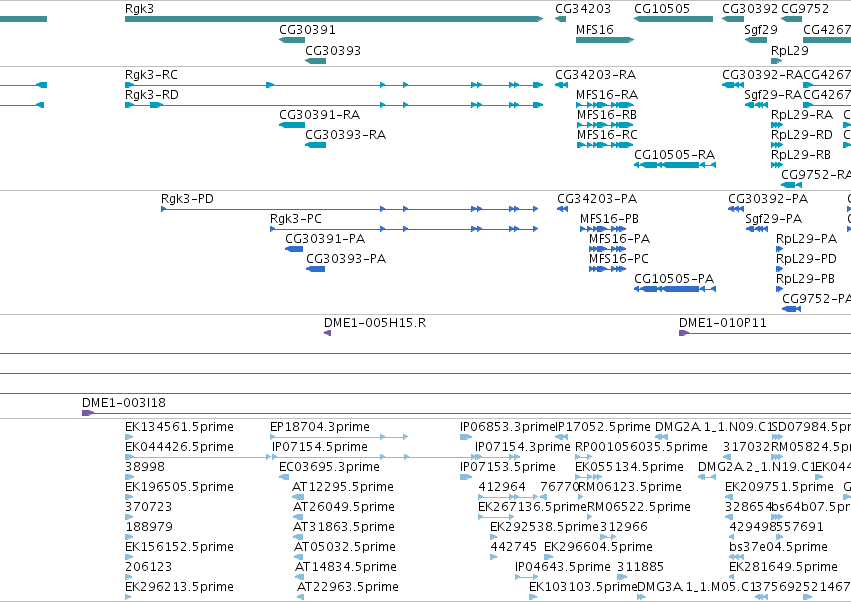Click the IP04643.5prime EST

(x=527, y=578)
